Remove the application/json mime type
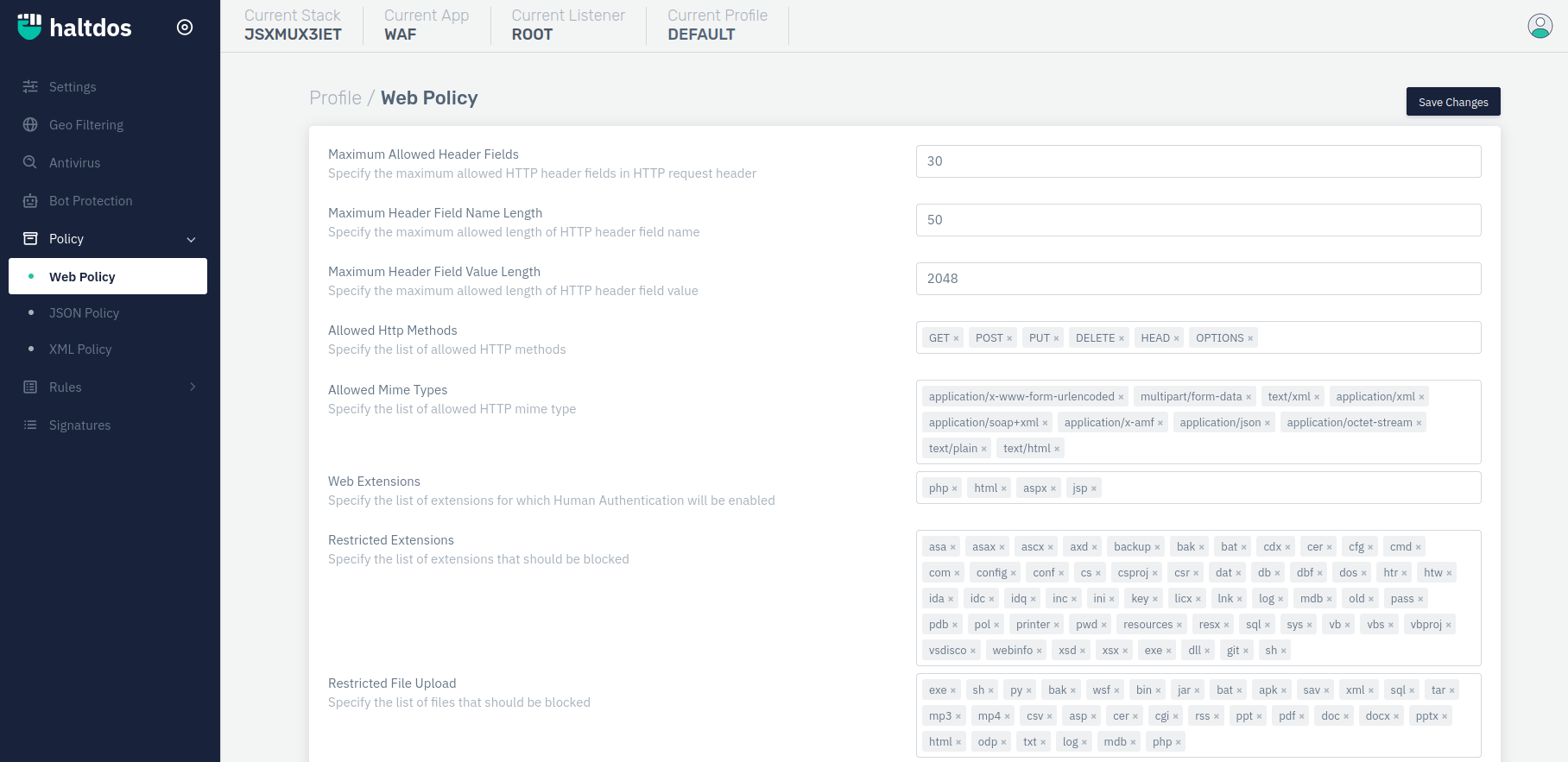Screen dimensions: 1568x762 (1268, 423)
